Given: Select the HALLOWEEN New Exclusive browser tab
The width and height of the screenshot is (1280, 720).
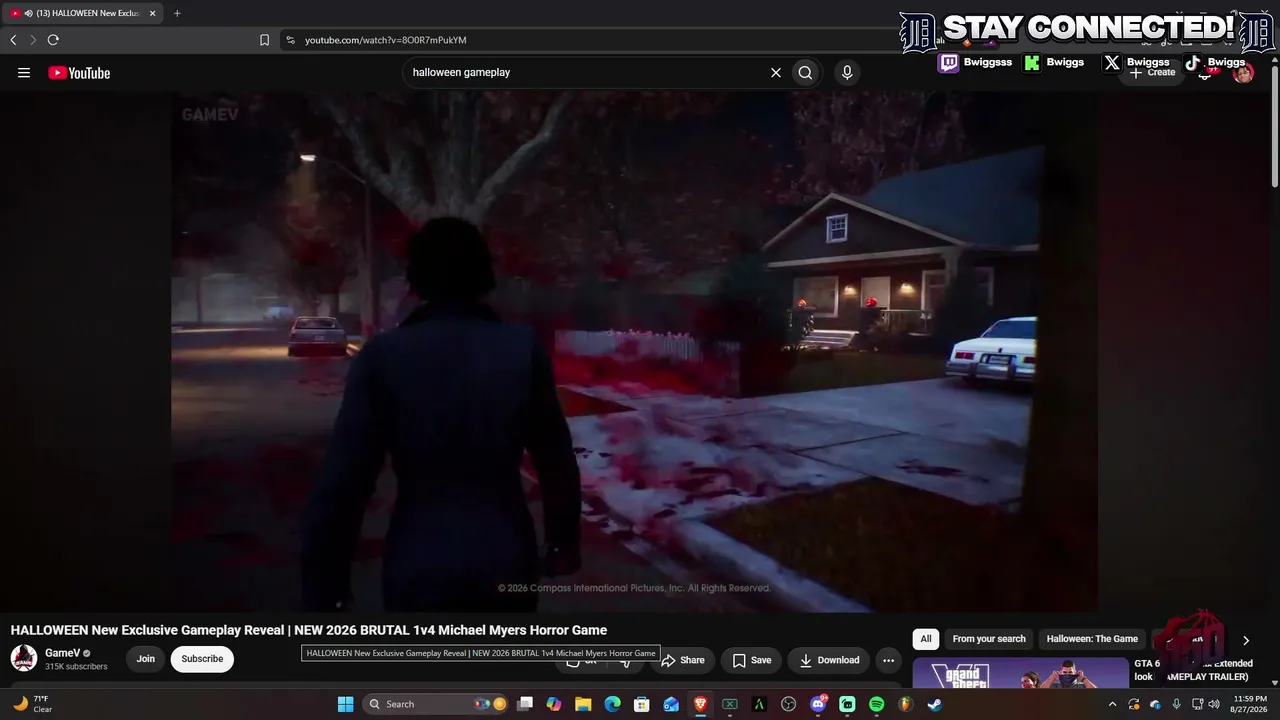Looking at the screenshot, I should click(x=82, y=13).
